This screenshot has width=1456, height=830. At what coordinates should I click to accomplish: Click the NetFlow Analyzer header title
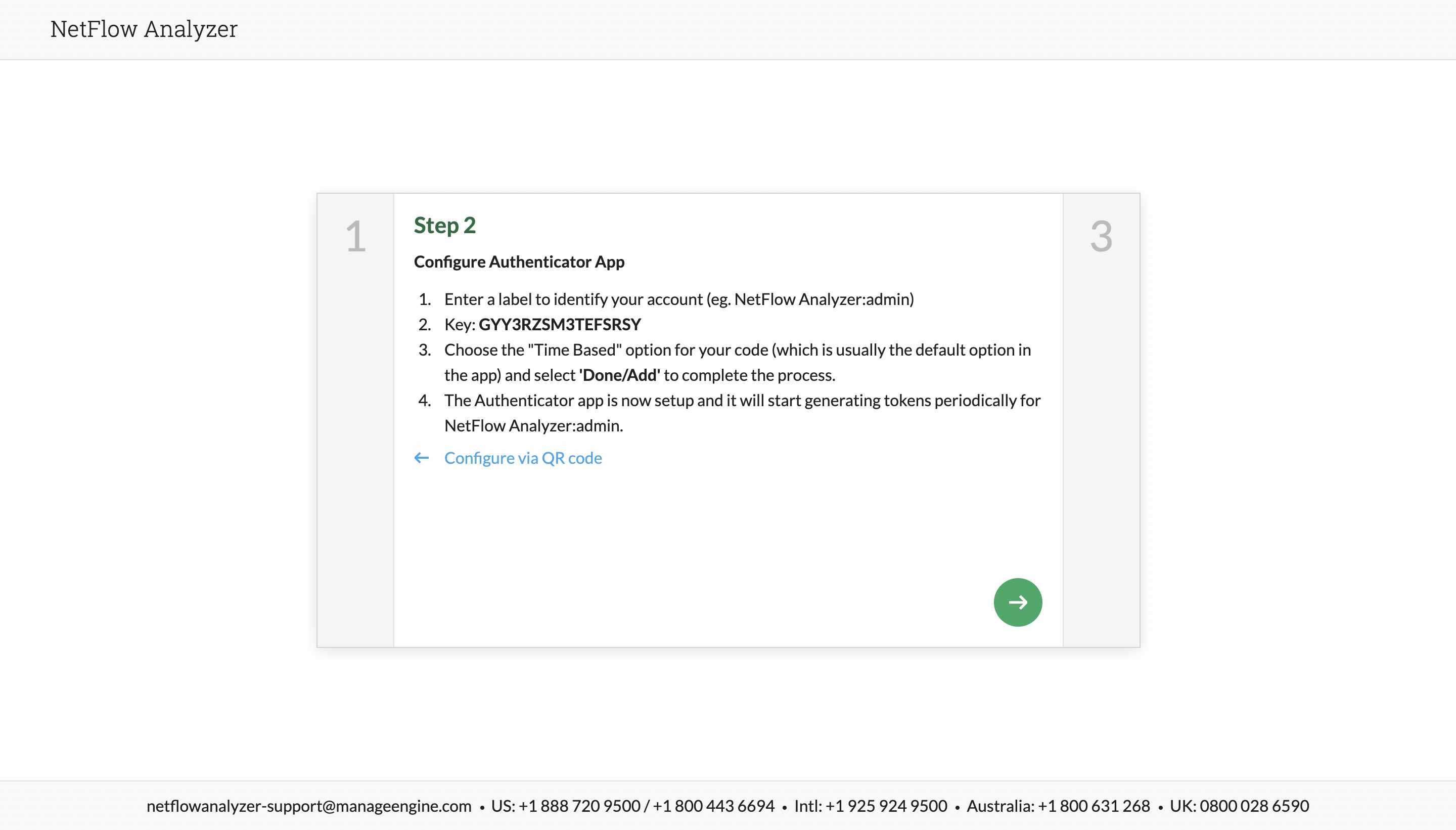tap(144, 29)
